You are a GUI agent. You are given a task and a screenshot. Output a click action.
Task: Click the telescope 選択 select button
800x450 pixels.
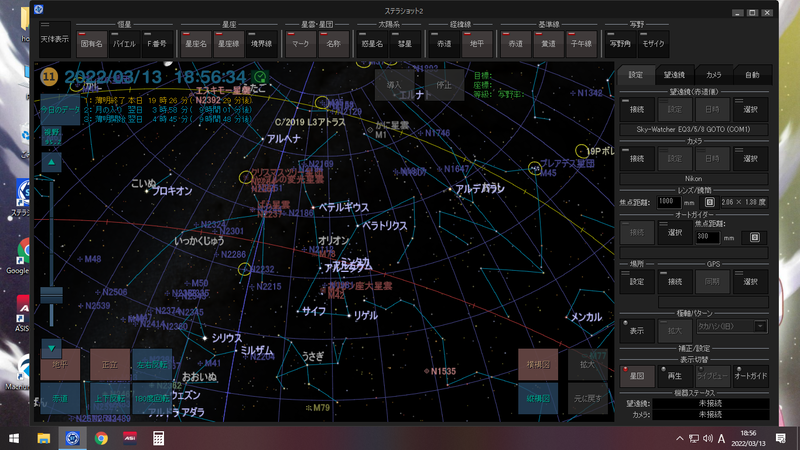751,109
